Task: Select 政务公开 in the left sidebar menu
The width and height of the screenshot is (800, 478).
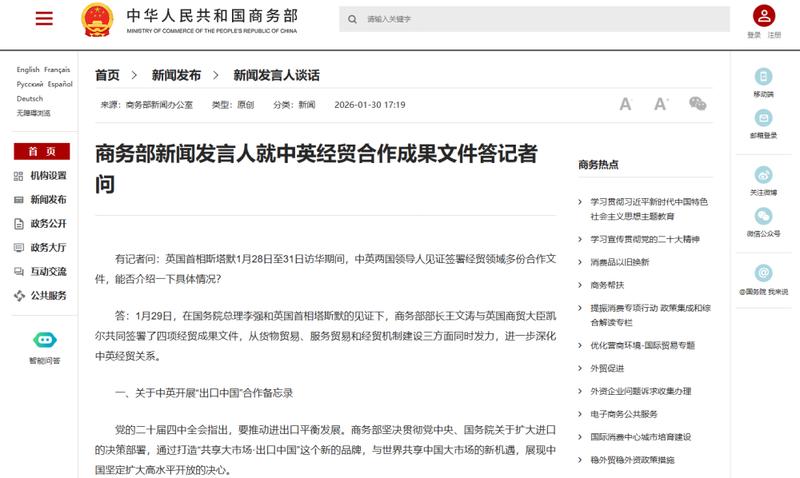Action: 48,224
